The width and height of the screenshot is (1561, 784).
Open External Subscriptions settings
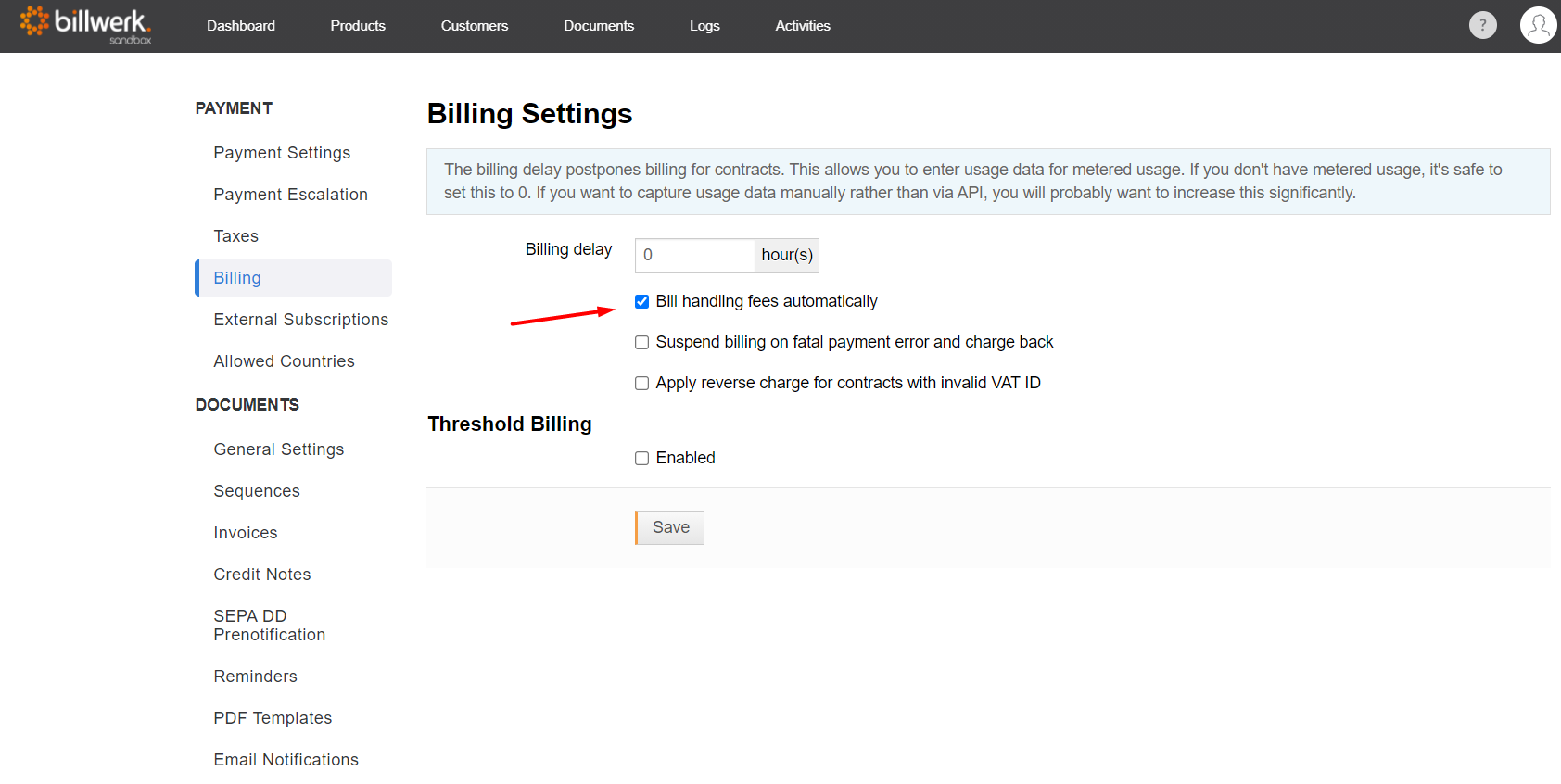coord(300,320)
